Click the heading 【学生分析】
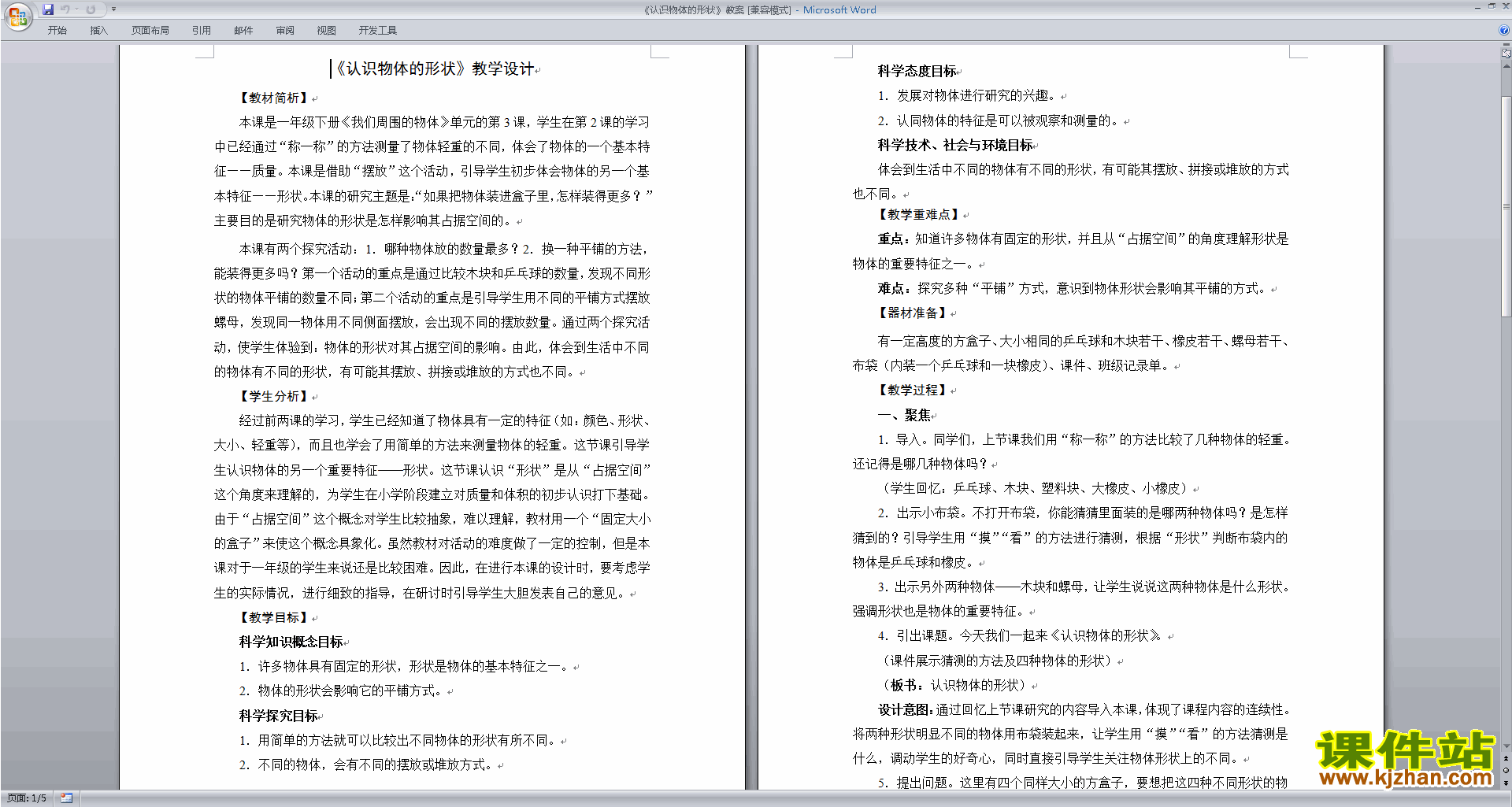1512x807 pixels. [274, 397]
